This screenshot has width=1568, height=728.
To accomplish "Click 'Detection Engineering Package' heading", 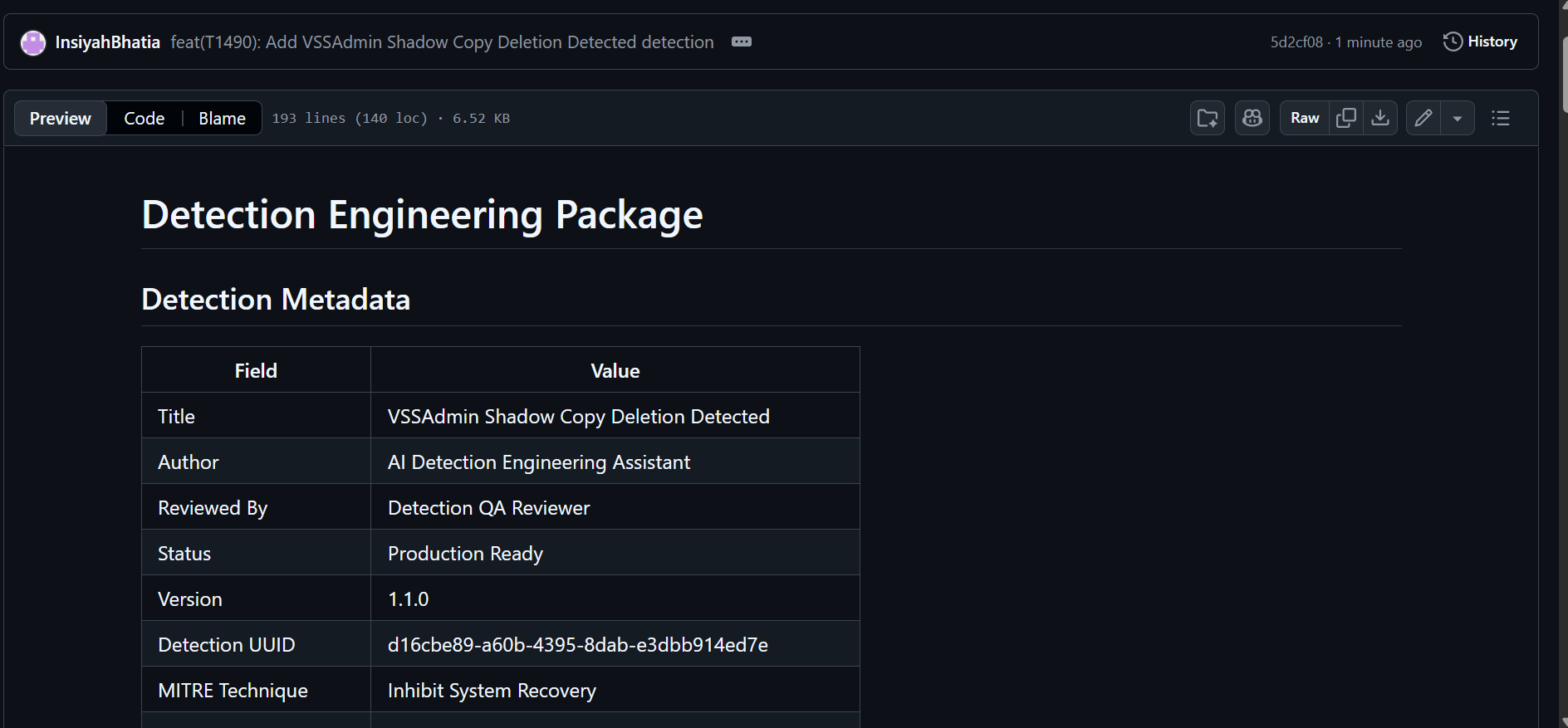I will click(x=422, y=215).
